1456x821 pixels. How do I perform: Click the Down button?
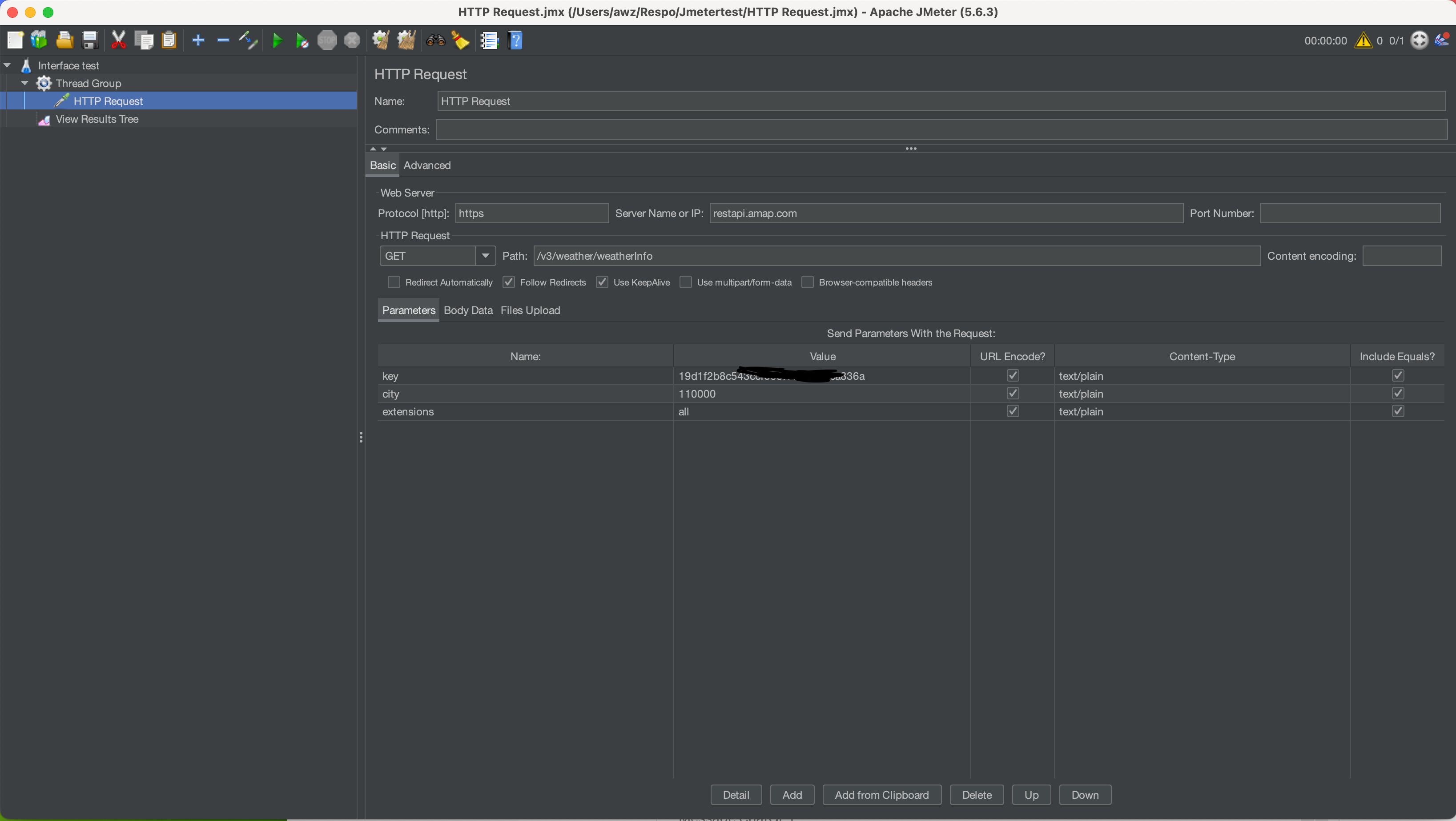[1085, 794]
